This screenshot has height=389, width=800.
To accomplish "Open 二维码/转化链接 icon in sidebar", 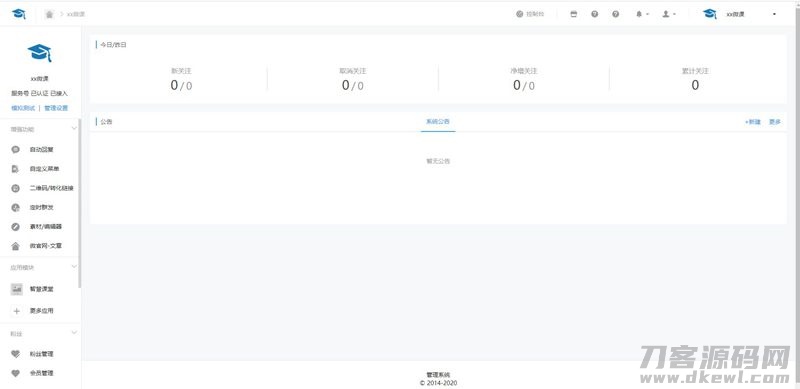I will (x=16, y=188).
